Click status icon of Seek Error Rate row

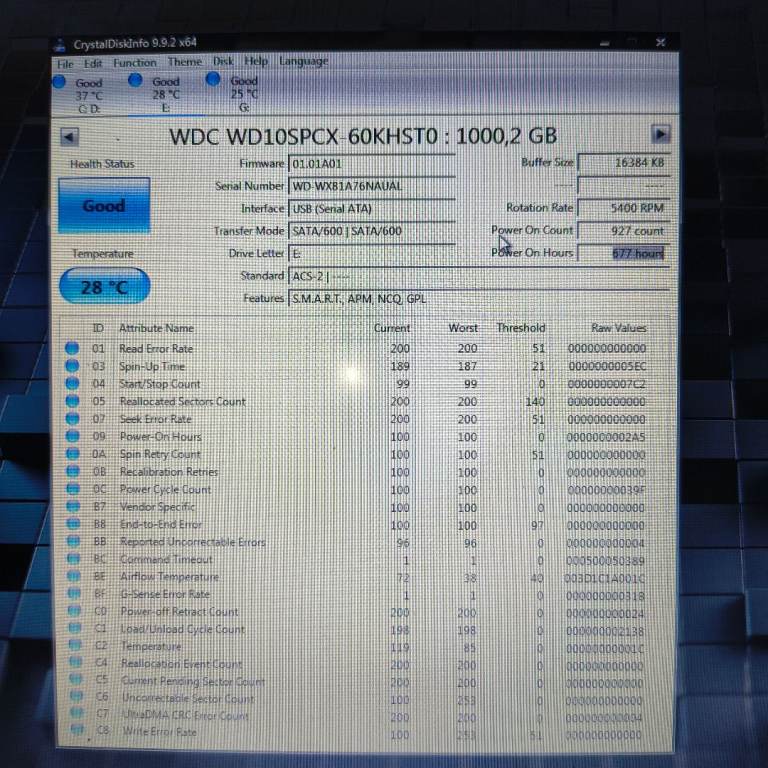coord(72,418)
